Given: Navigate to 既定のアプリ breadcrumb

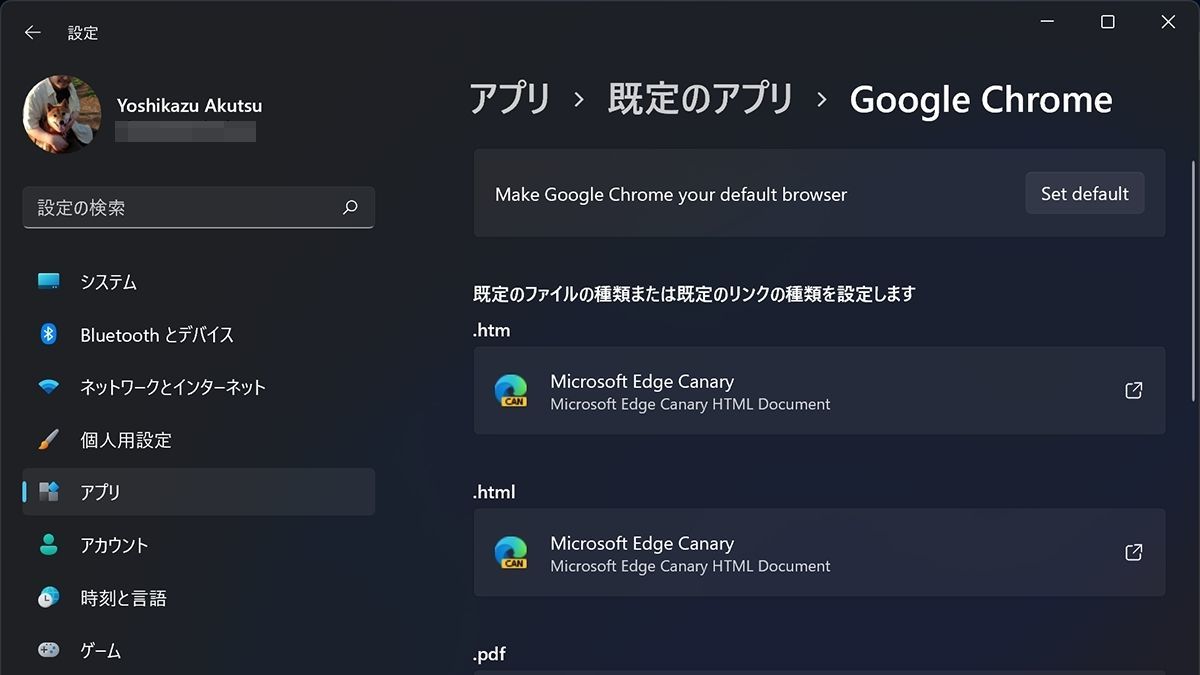Looking at the screenshot, I should click(x=700, y=99).
